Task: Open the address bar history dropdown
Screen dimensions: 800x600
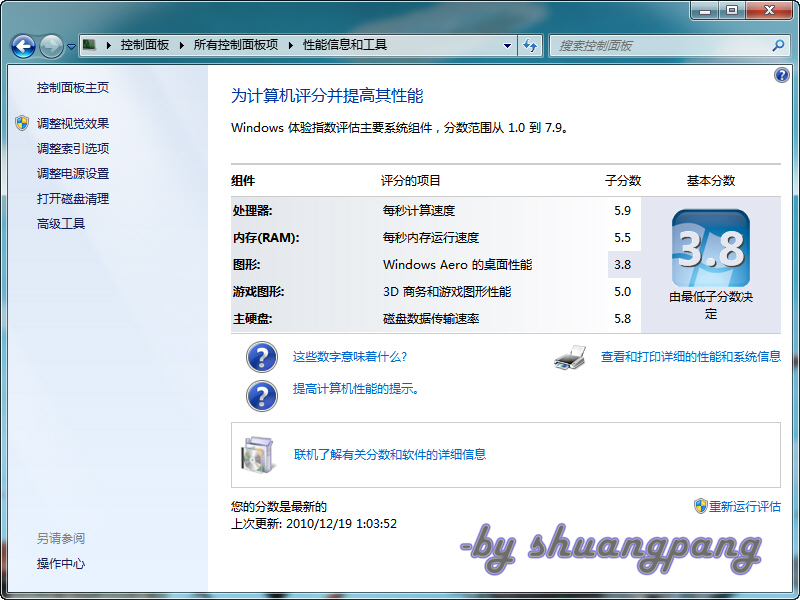Action: [x=507, y=45]
